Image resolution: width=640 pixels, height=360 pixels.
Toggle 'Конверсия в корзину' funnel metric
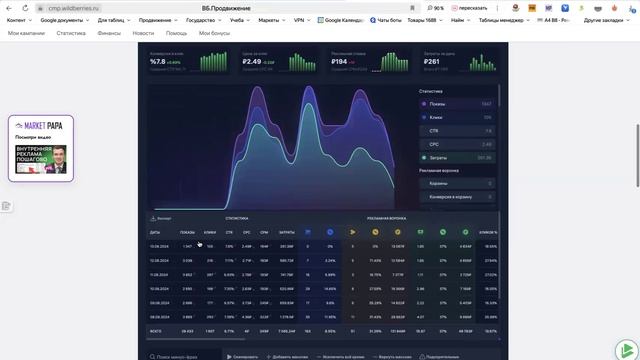pos(457,197)
